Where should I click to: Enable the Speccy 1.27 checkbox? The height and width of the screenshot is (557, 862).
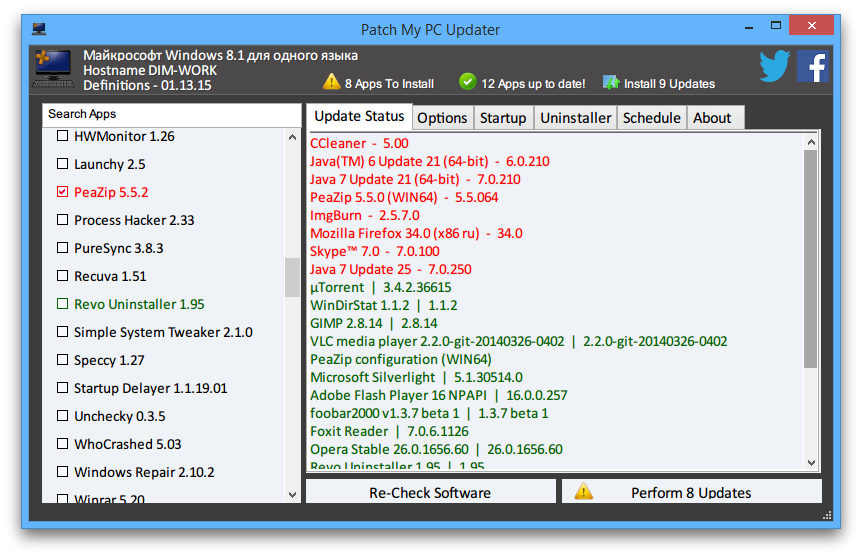point(63,360)
